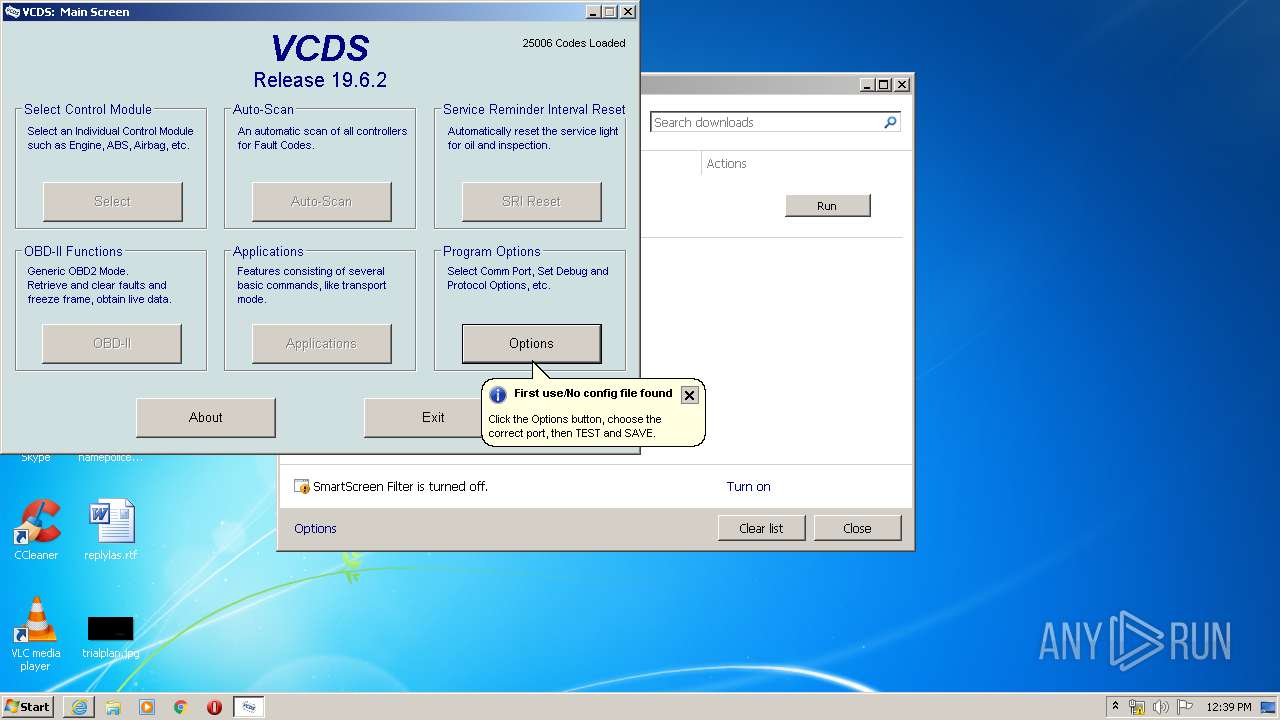This screenshot has height=720, width=1280.
Task: Maximize the downloads window
Action: pyautogui.click(x=884, y=85)
